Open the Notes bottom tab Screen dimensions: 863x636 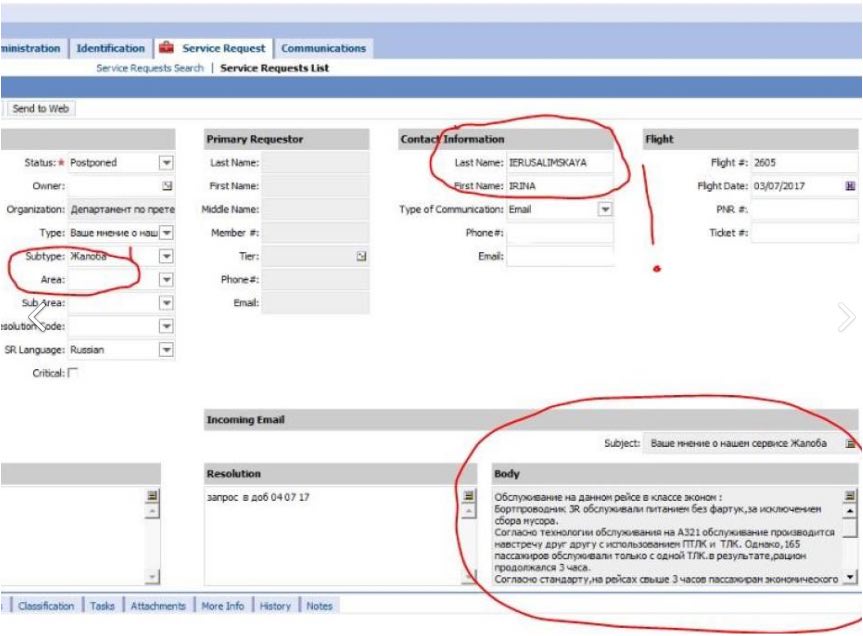tap(319, 606)
